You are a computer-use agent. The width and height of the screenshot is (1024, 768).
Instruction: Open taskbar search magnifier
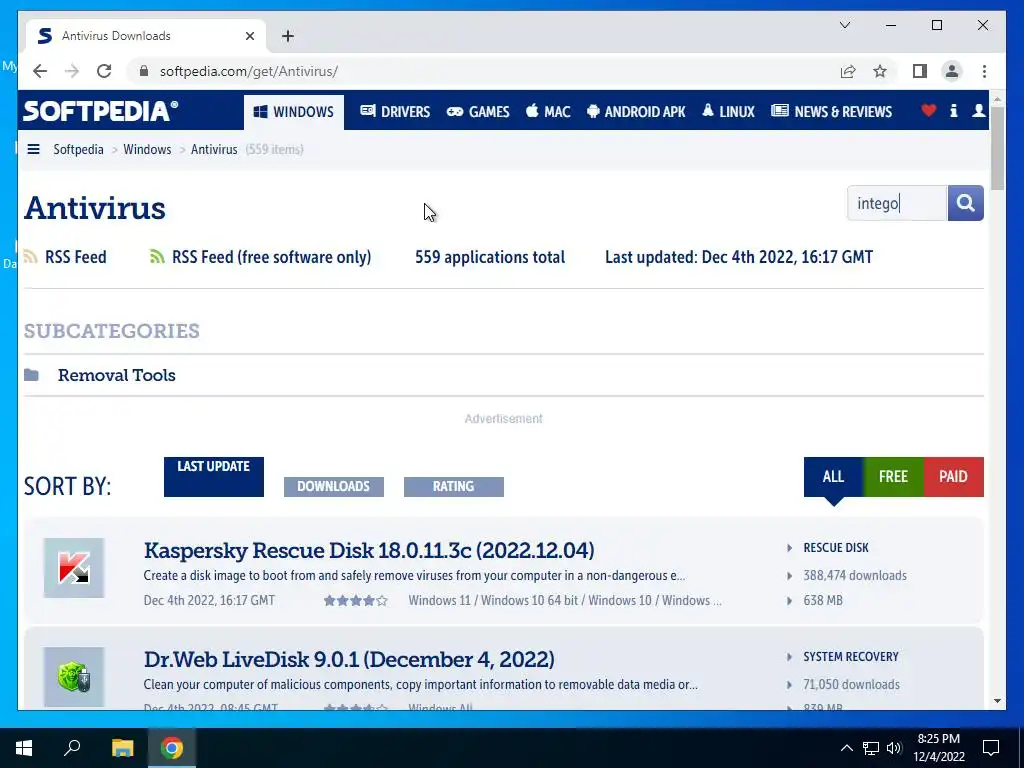[x=72, y=748]
